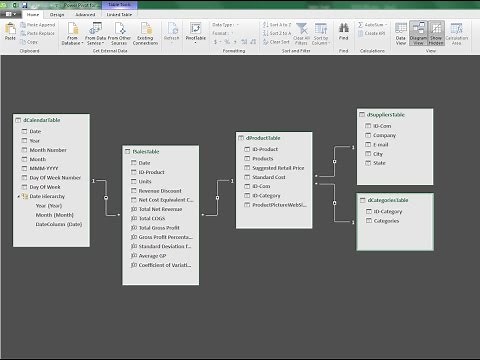
Task: Select Revenue Discount field
Action: (x=160, y=191)
